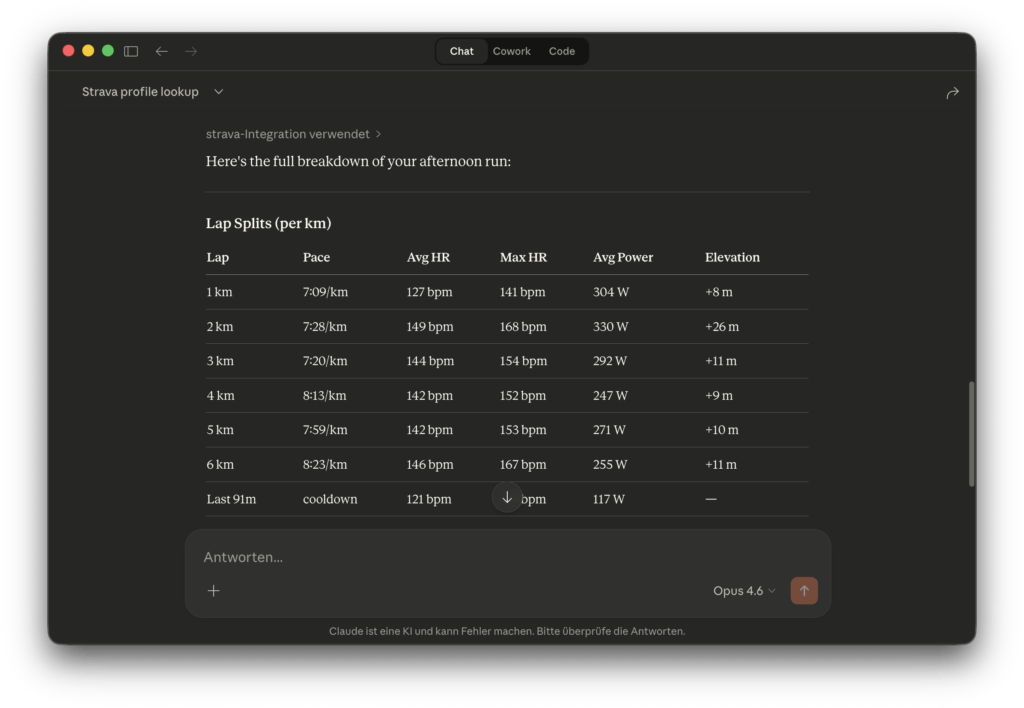Image resolution: width=1024 pixels, height=708 pixels.
Task: Minimize the window with the yellow button
Action: pyautogui.click(x=88, y=51)
